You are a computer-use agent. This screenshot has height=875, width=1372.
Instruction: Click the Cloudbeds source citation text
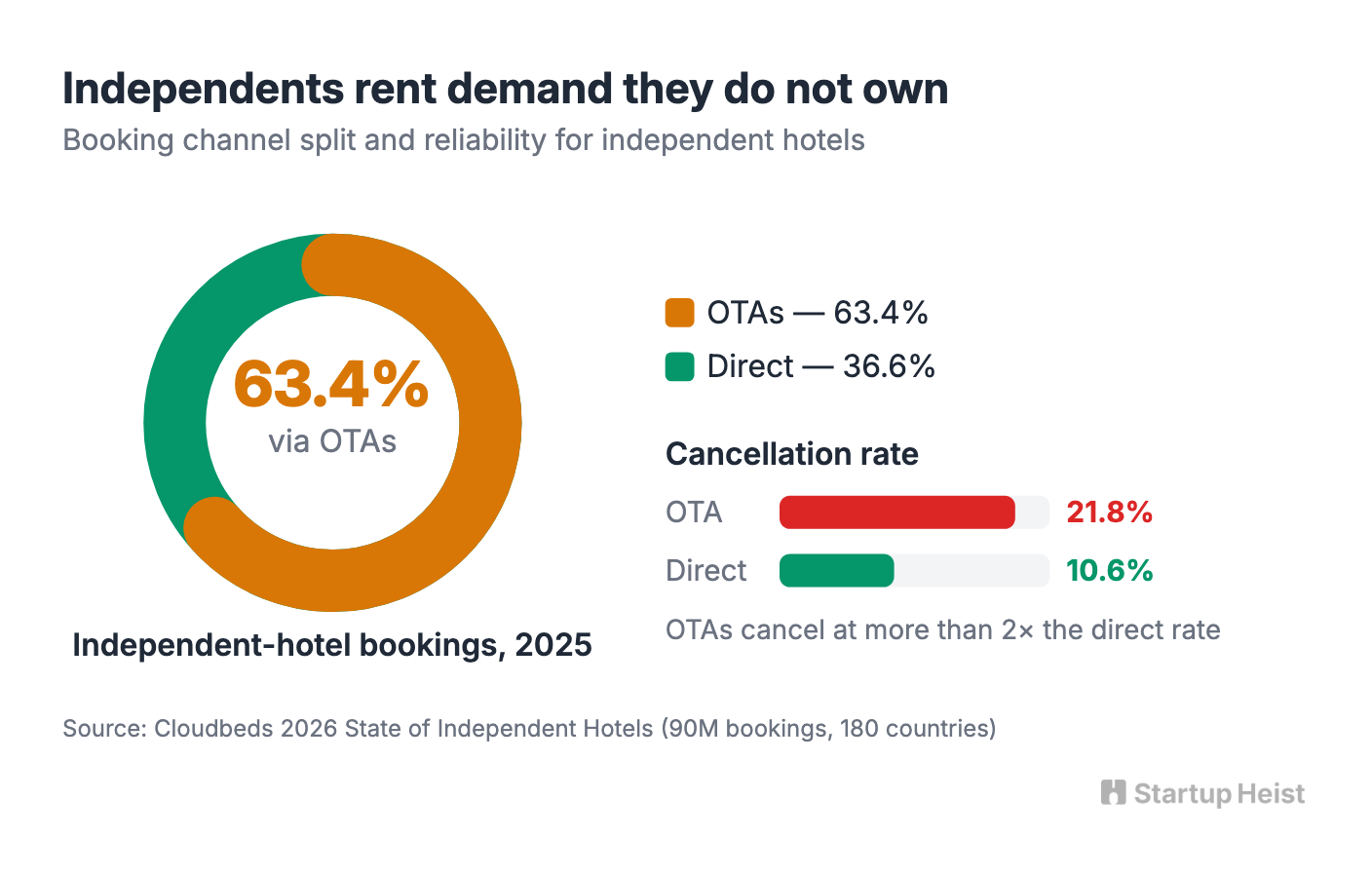coord(529,729)
